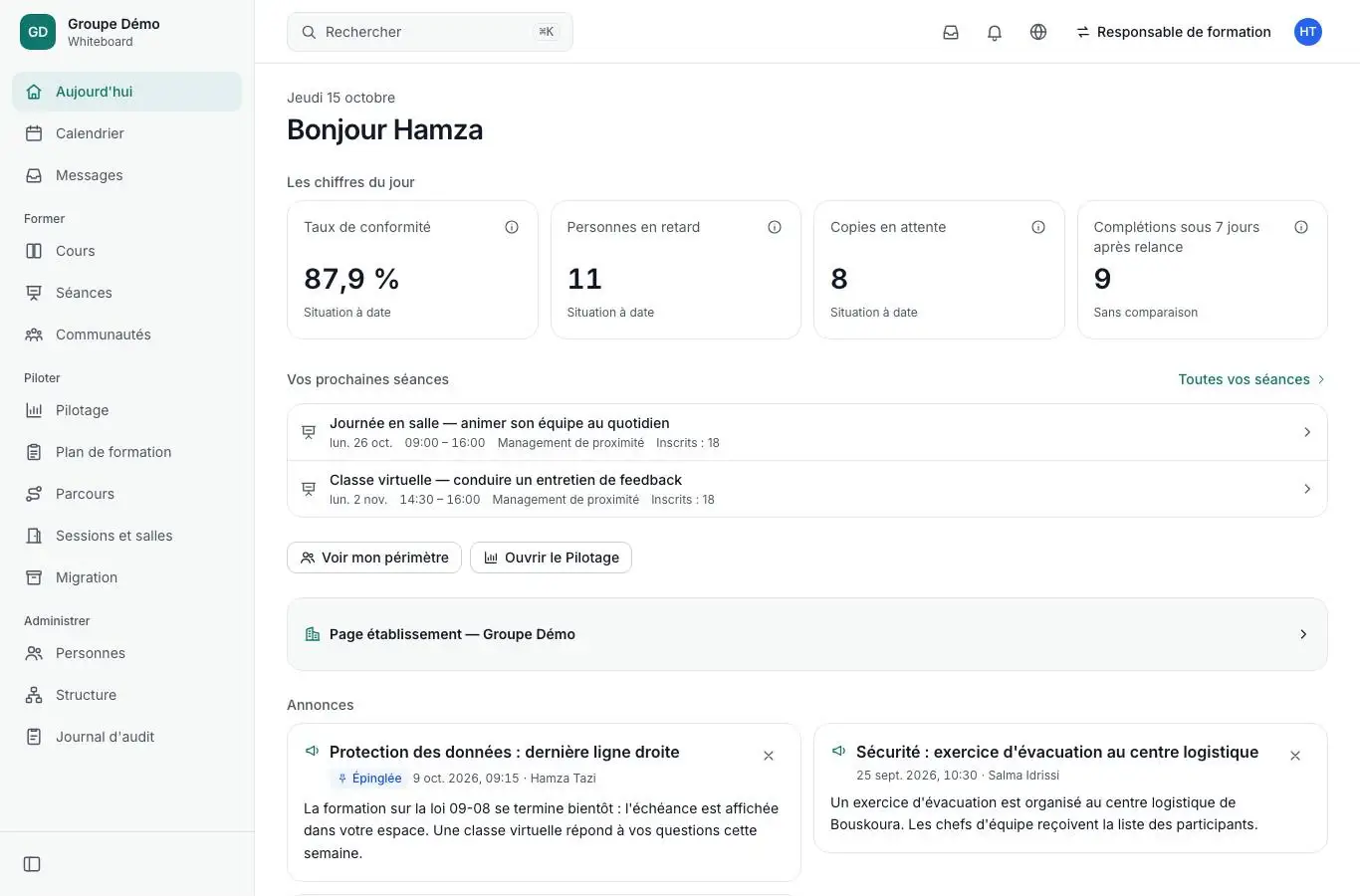Open Calendrier in sidebar
The width and height of the screenshot is (1360, 896).
[126, 133]
